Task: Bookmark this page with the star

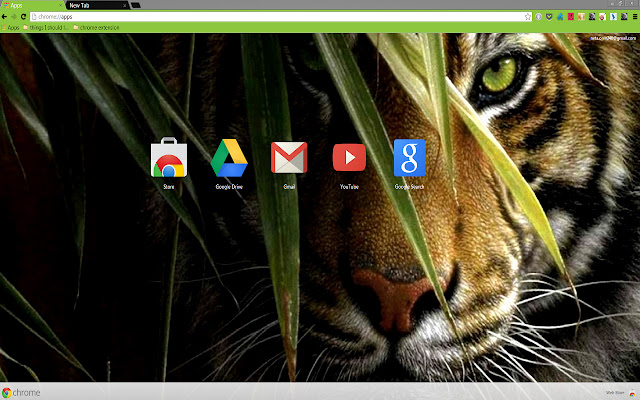Action: point(527,17)
